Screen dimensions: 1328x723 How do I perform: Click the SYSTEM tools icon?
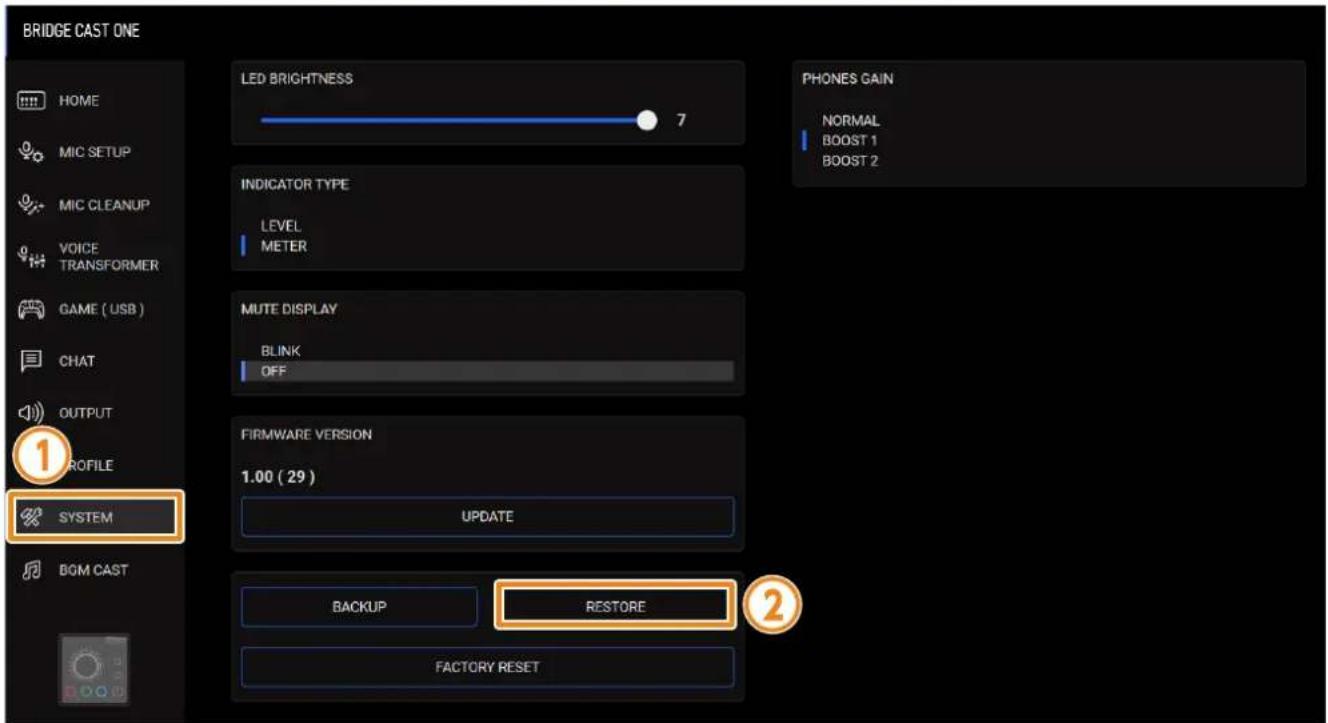pos(30,517)
